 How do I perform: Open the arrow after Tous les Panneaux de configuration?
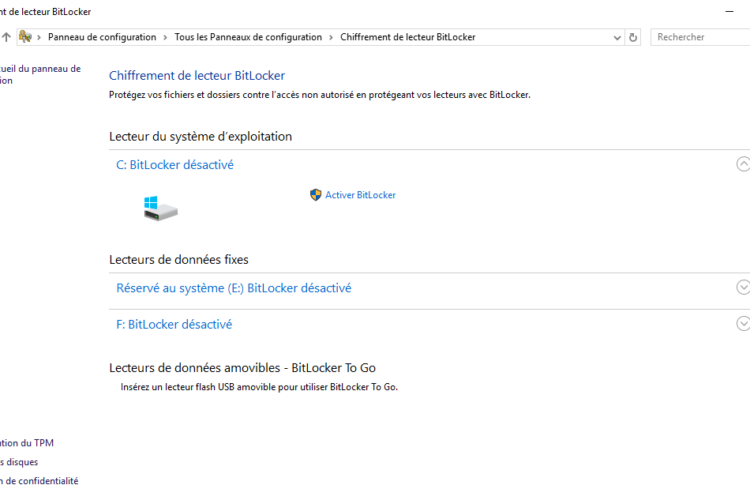[x=331, y=37]
